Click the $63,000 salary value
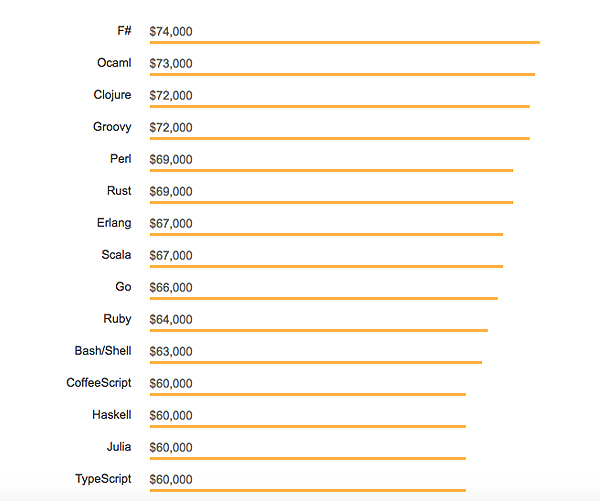 point(171,352)
